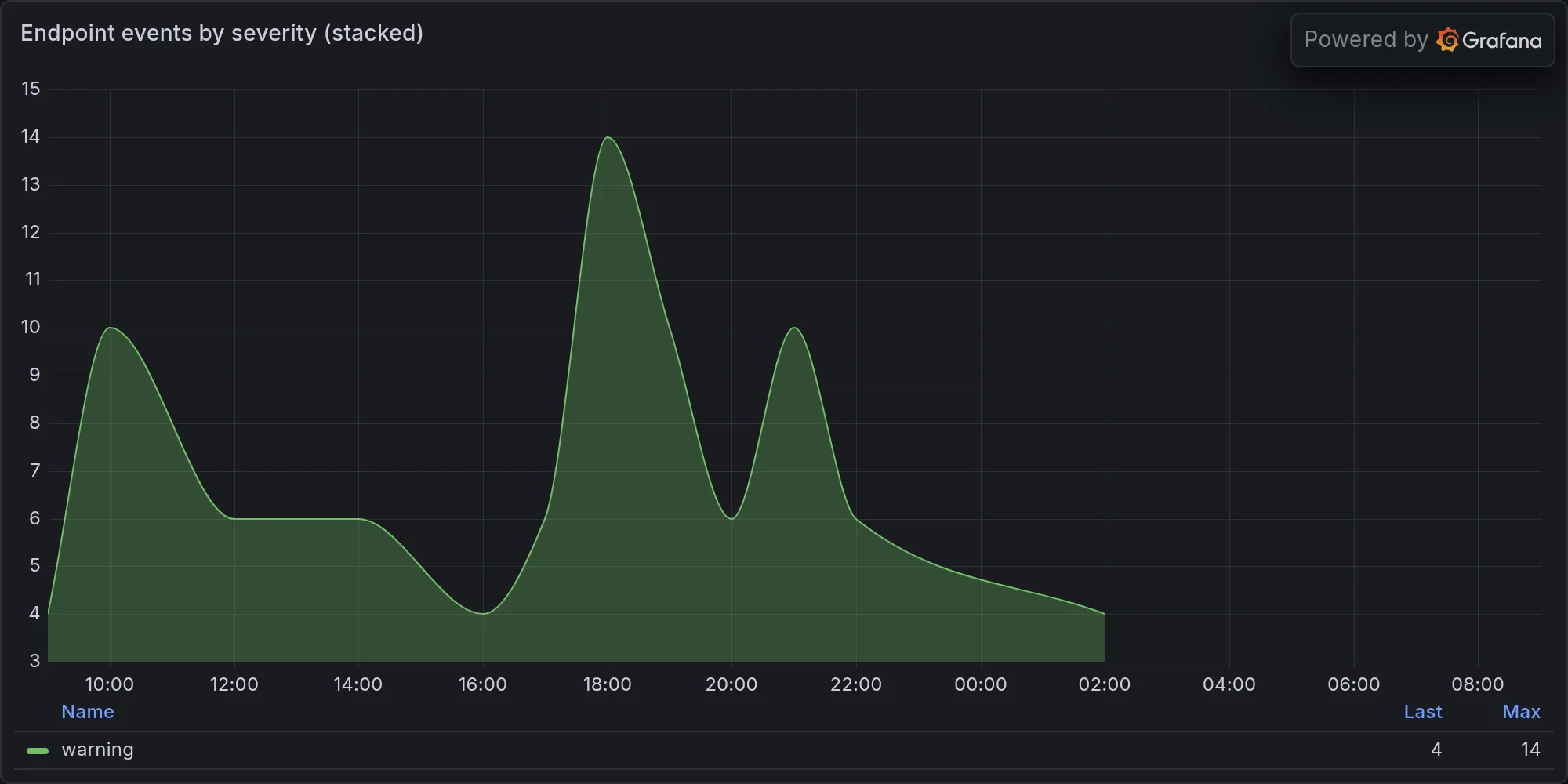Click the y-axis label 10
This screenshot has height=784, width=1568.
(x=31, y=328)
